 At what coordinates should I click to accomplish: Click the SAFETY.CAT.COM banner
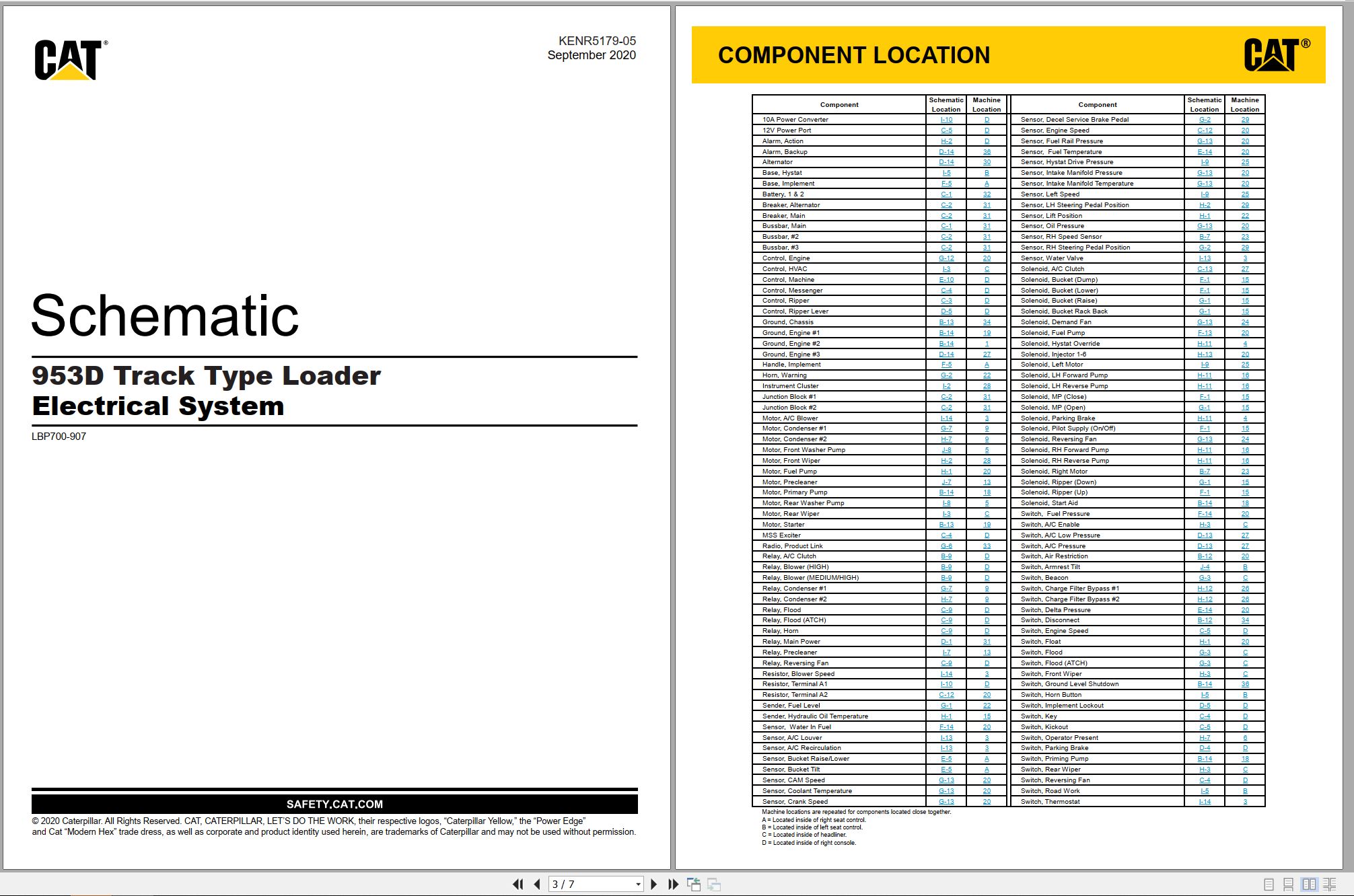[334, 805]
